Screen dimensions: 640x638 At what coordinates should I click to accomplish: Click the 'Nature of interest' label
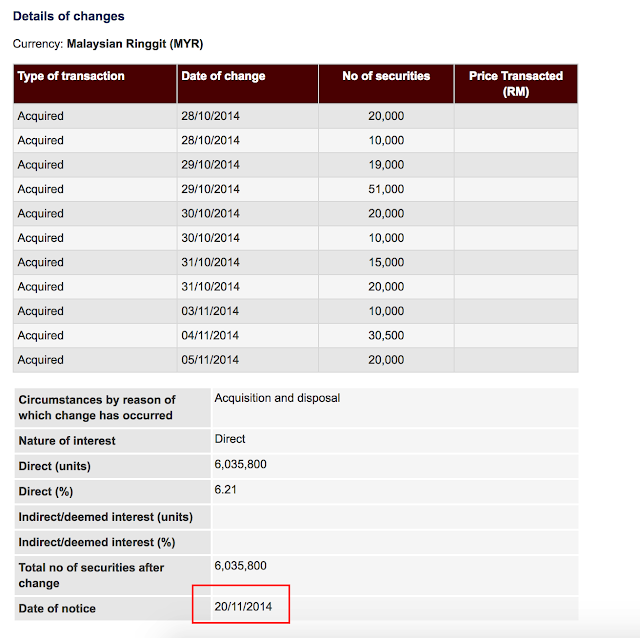67,440
